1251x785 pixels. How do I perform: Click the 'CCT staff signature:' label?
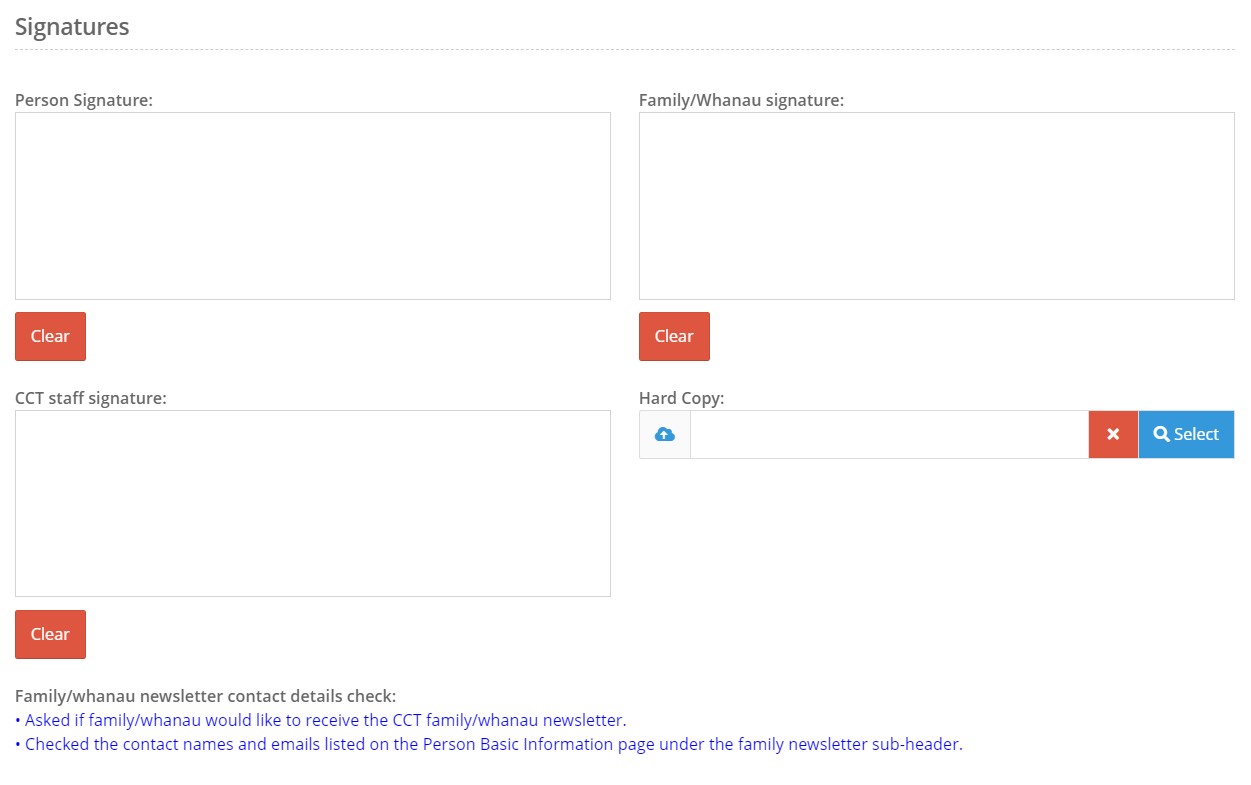(x=91, y=398)
